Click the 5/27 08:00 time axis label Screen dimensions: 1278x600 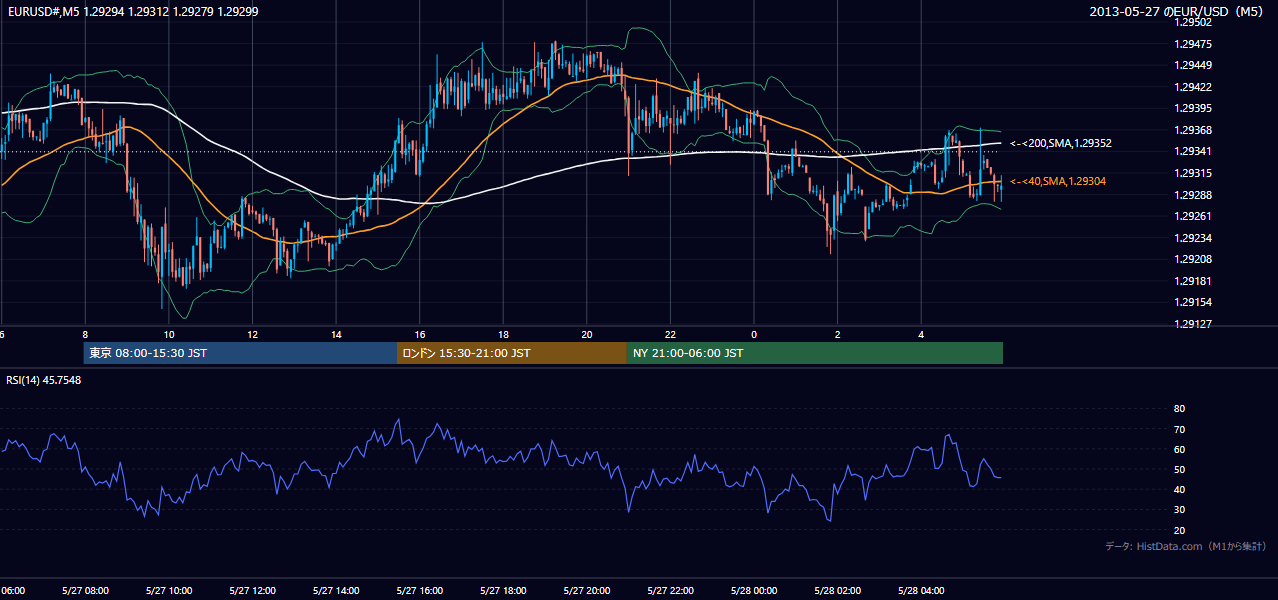click(85, 591)
